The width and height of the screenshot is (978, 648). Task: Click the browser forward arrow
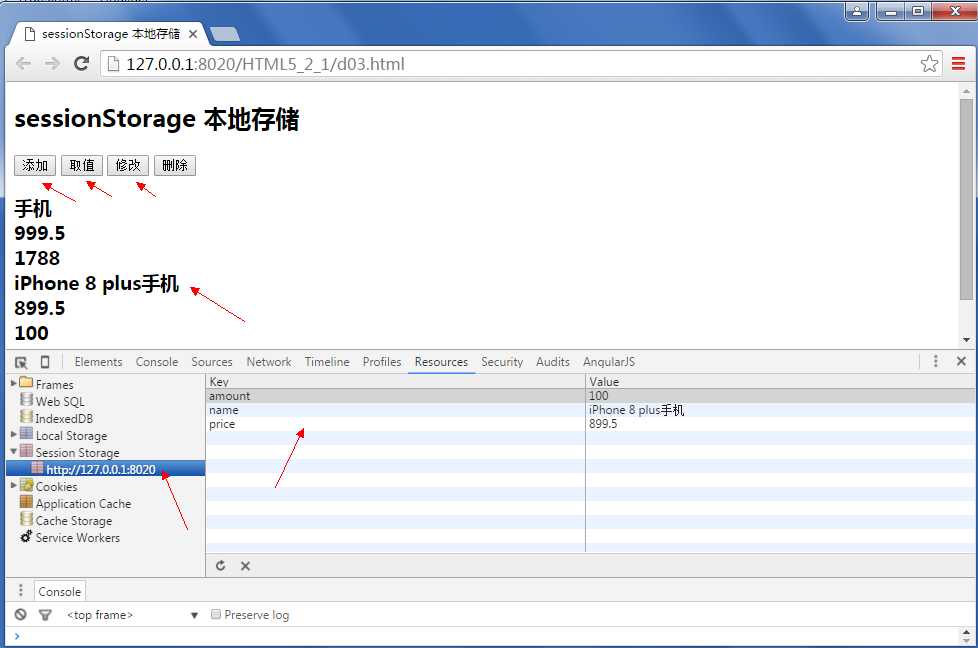[52, 64]
